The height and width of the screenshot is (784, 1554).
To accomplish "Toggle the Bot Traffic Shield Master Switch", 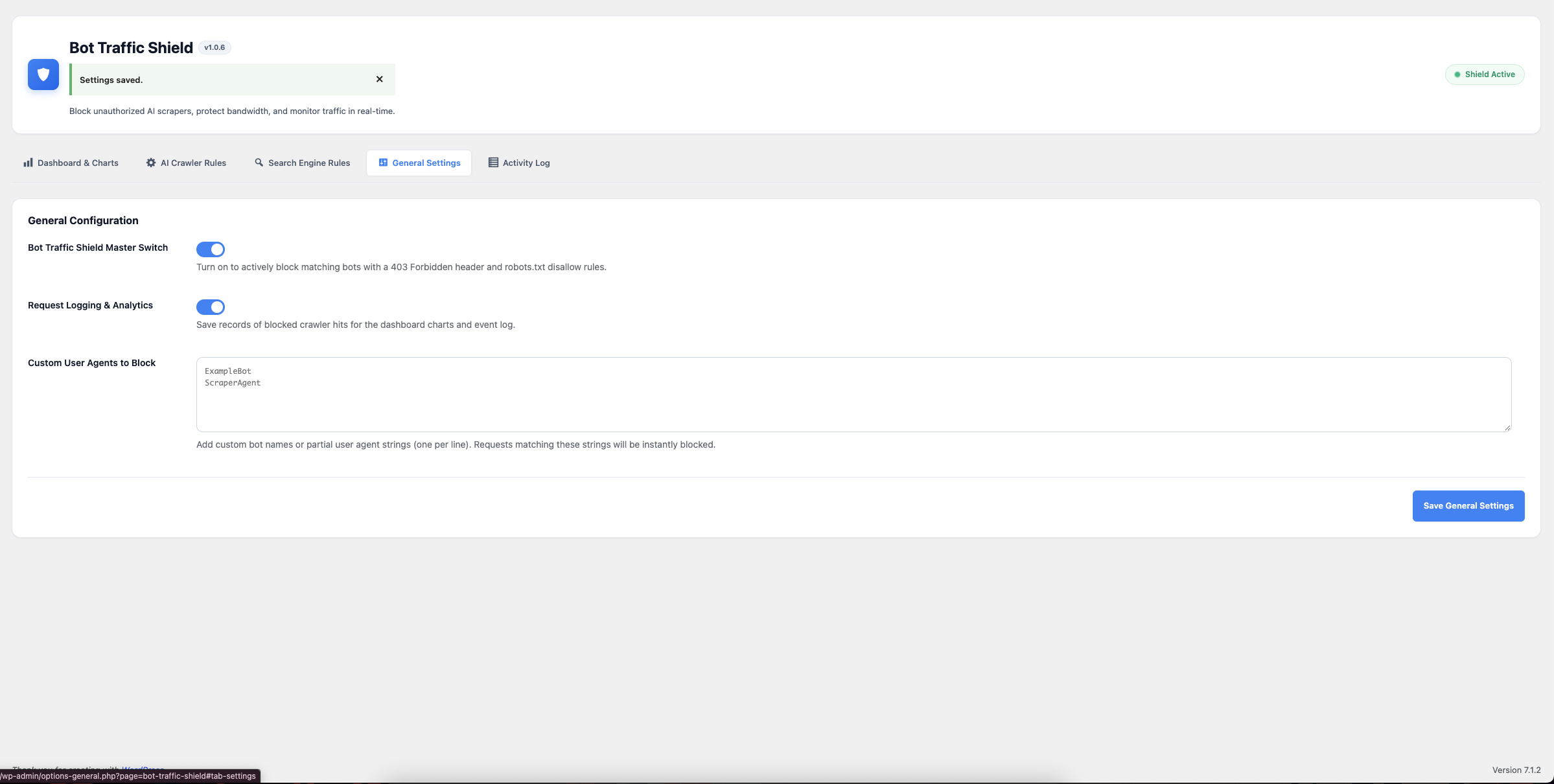I will click(211, 249).
